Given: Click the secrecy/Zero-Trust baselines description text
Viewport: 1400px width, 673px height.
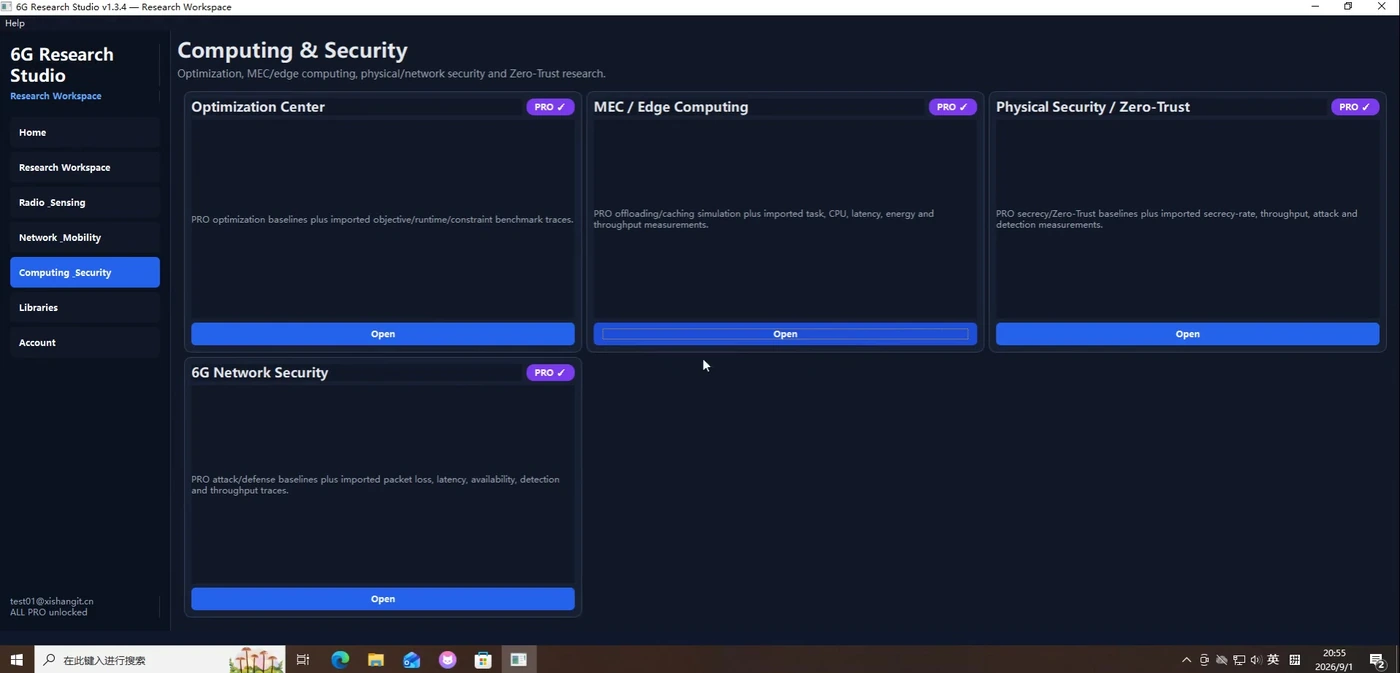Looking at the screenshot, I should pyautogui.click(x=1177, y=219).
